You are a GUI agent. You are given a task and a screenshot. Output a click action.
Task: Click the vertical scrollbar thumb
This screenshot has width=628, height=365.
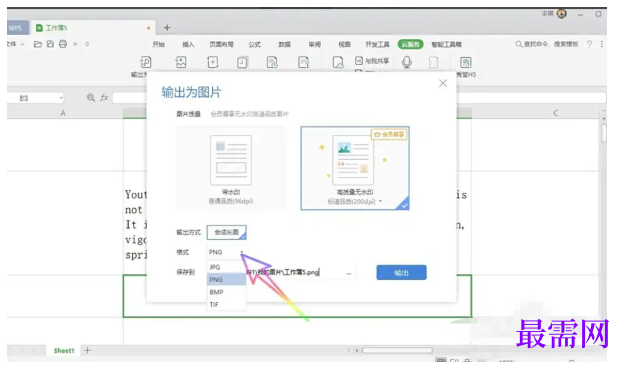click(x=603, y=133)
